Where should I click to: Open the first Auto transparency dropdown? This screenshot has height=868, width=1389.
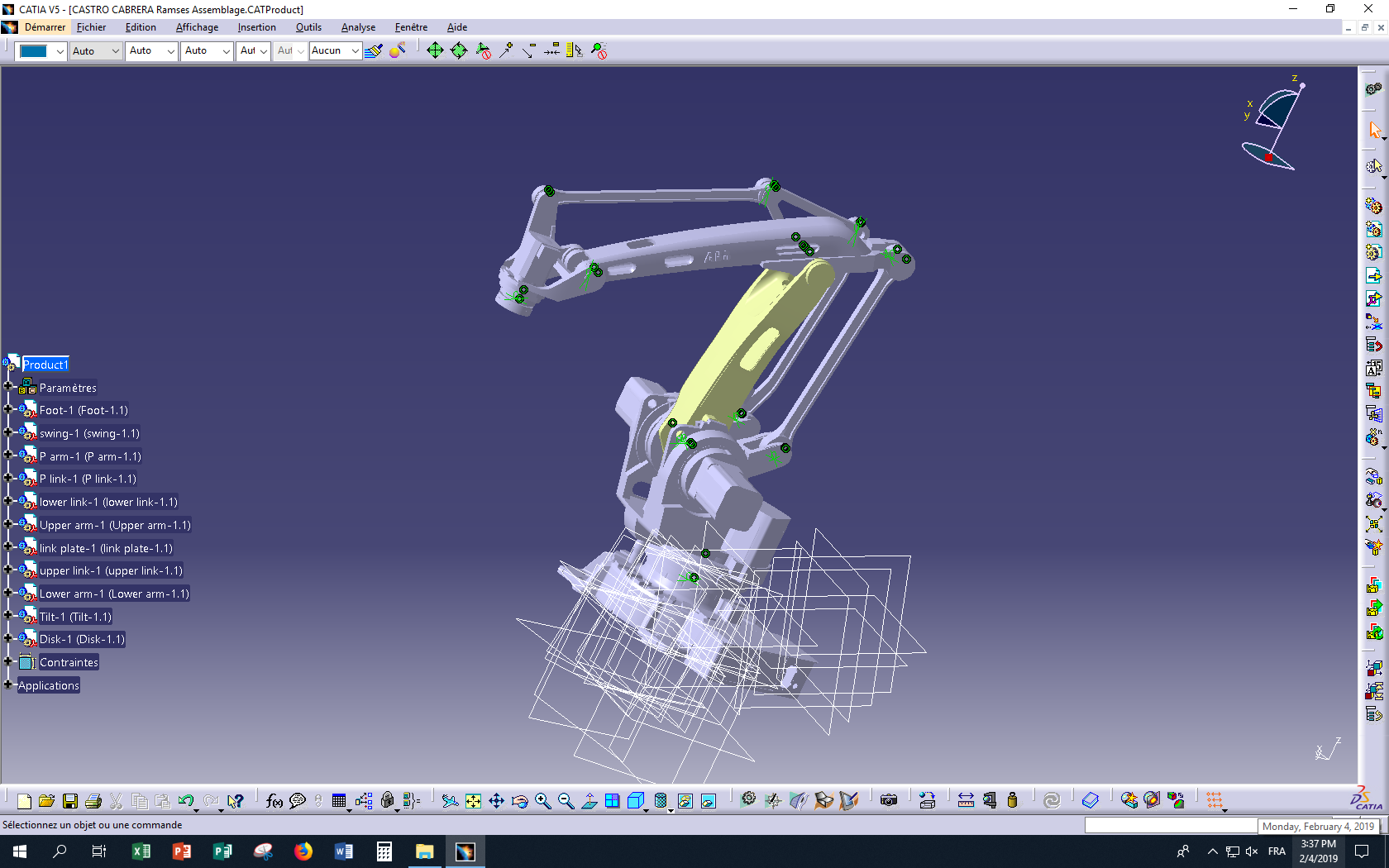pos(96,50)
